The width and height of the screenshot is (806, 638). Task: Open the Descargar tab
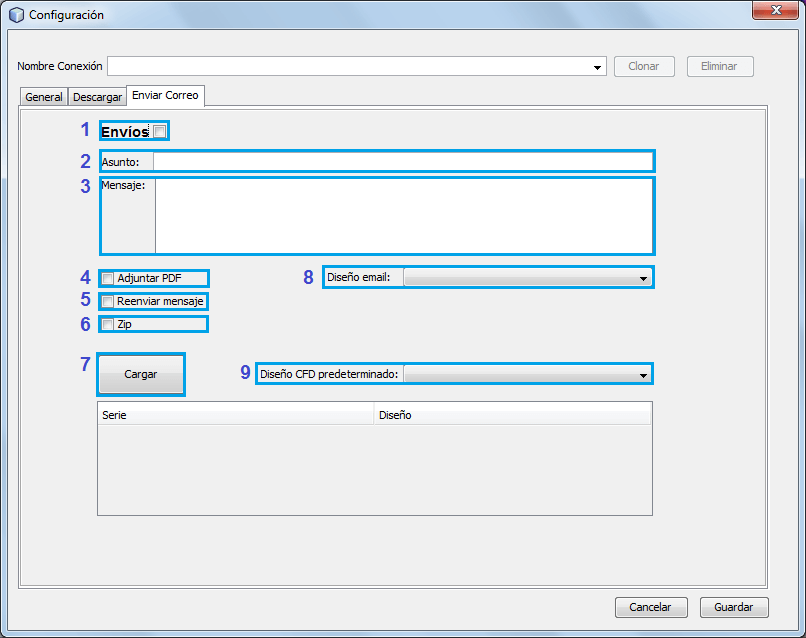click(x=97, y=97)
